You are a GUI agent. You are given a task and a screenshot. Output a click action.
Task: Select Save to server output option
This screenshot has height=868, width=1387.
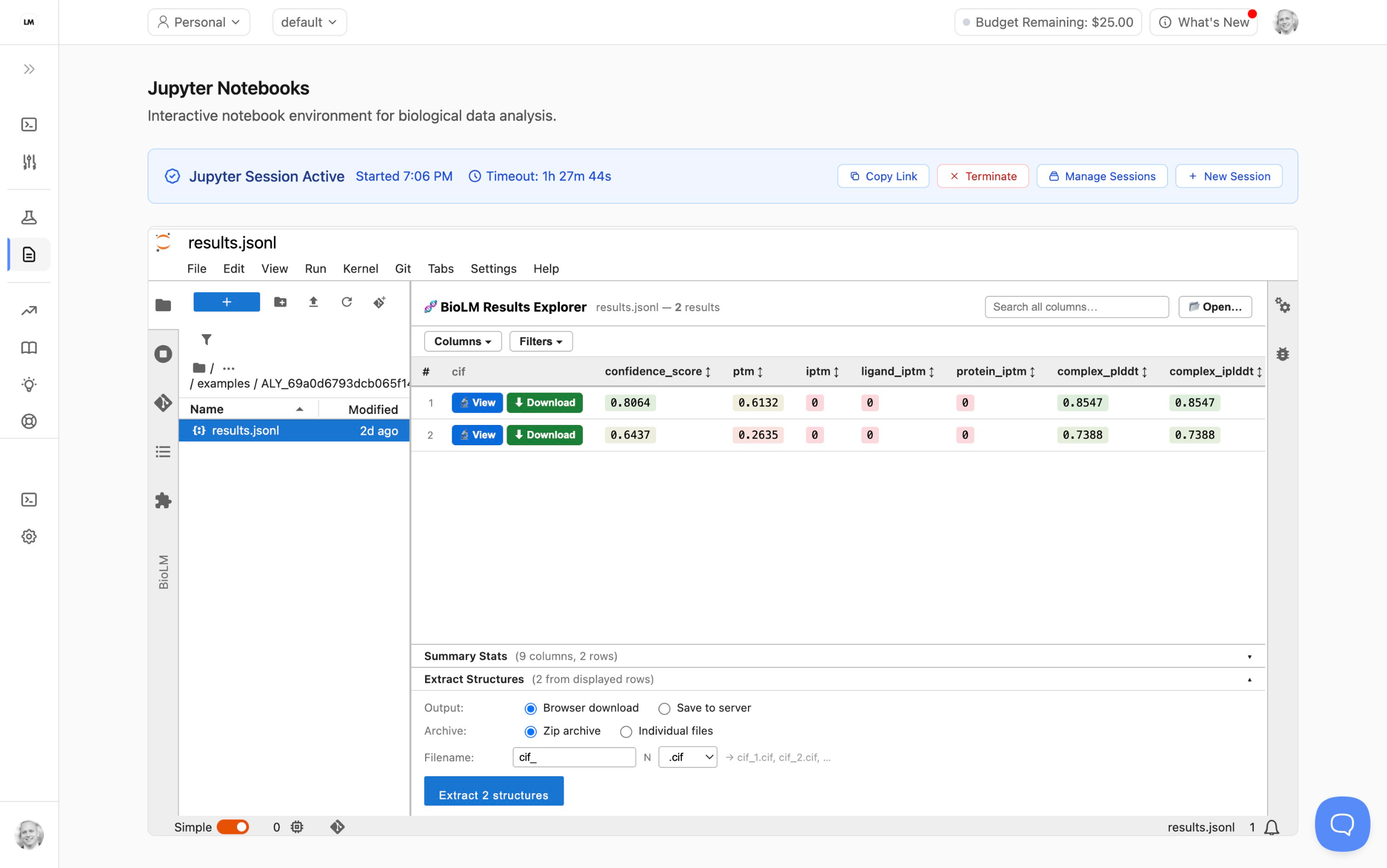664,709
